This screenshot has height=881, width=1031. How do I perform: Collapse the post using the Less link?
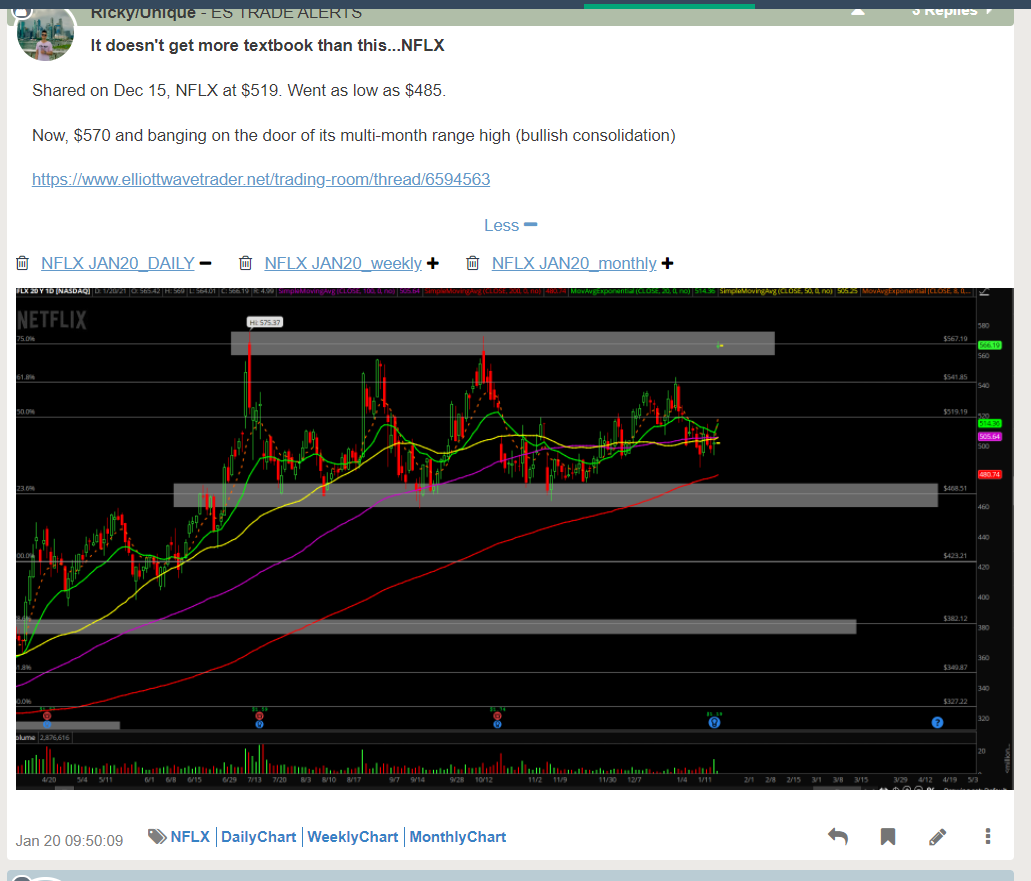pos(511,226)
